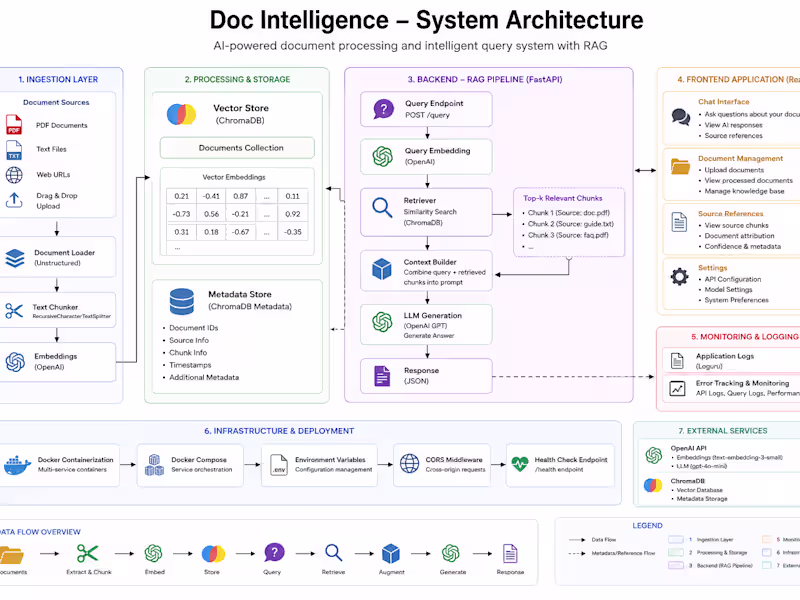Screen dimensions: 800x600
Task: Click the '3. BACKEND – RAG PIPELINE (FastAPI)' heading
Action: [485, 80]
